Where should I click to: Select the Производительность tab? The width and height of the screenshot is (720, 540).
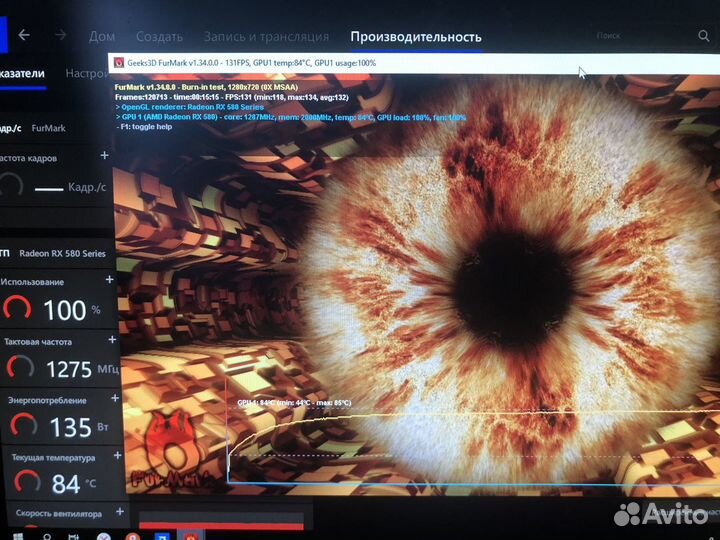415,37
